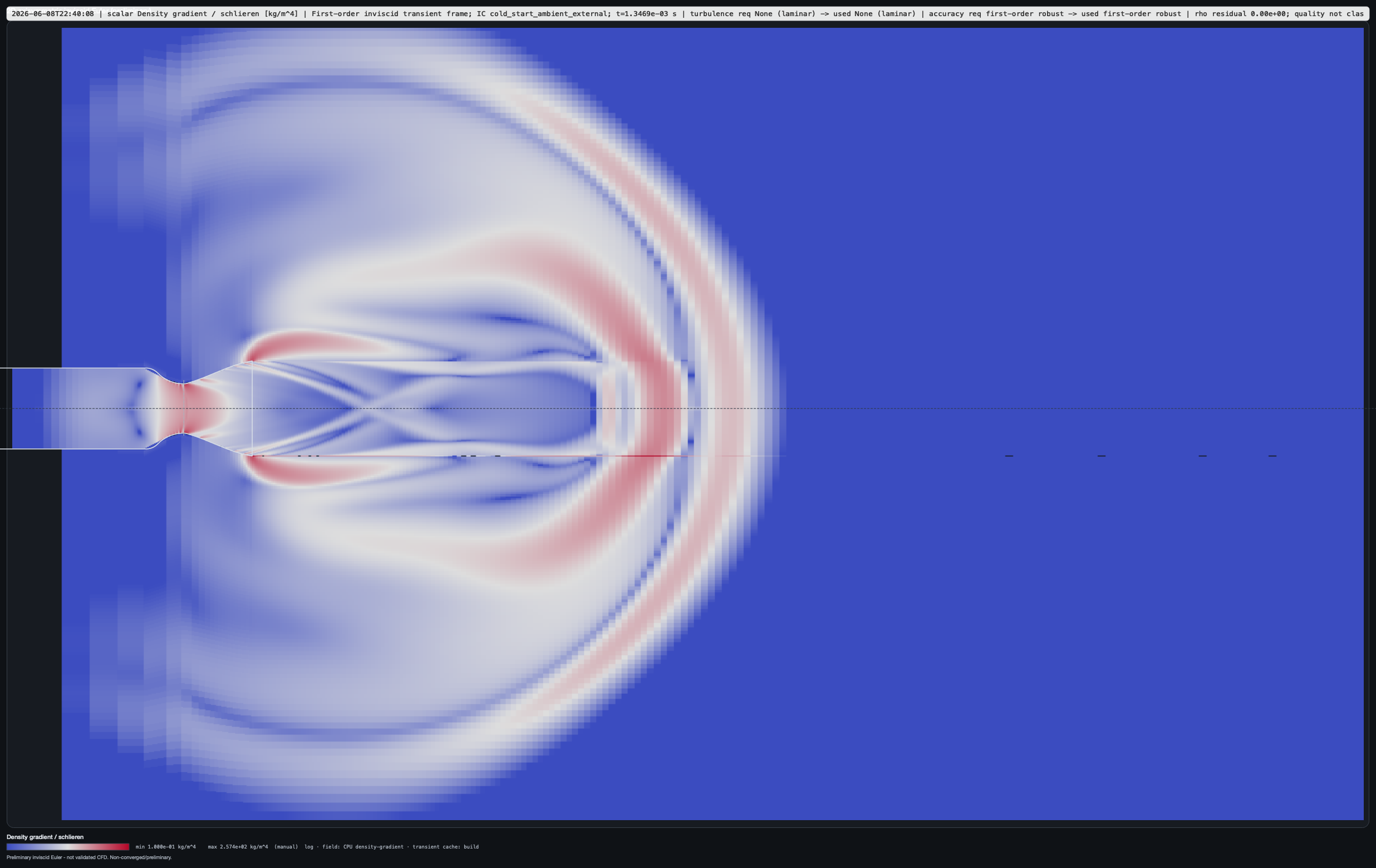This screenshot has height=868, width=1376.
Task: Click 'min 1.000e-01 kg/m^4' legend value
Action: coord(166,847)
